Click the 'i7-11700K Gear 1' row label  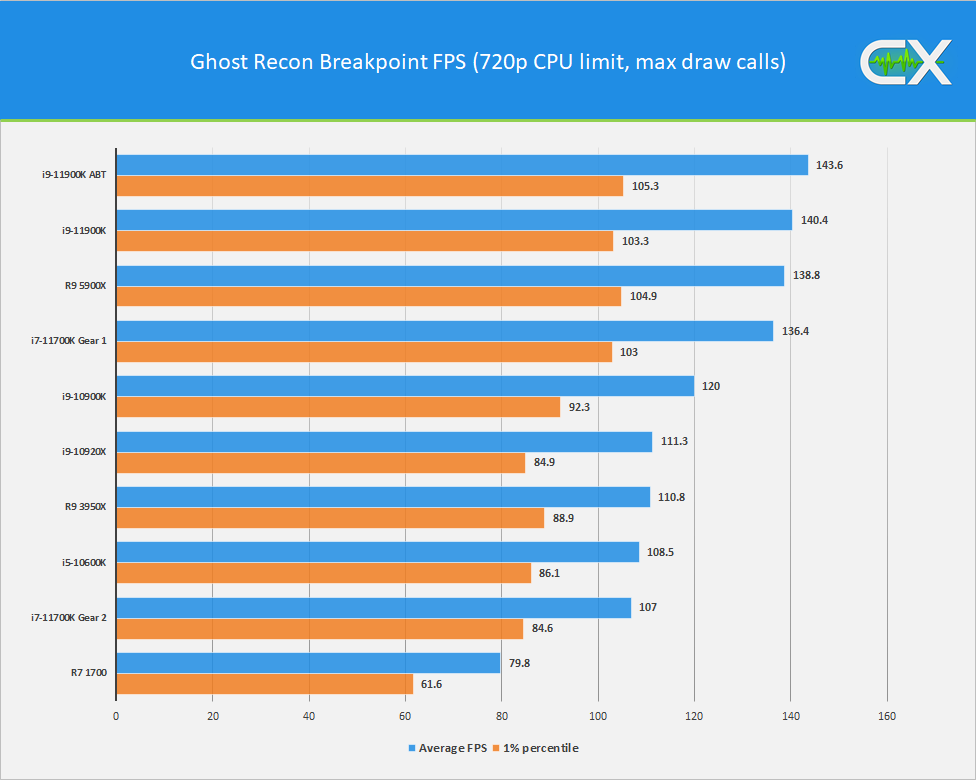(69, 341)
